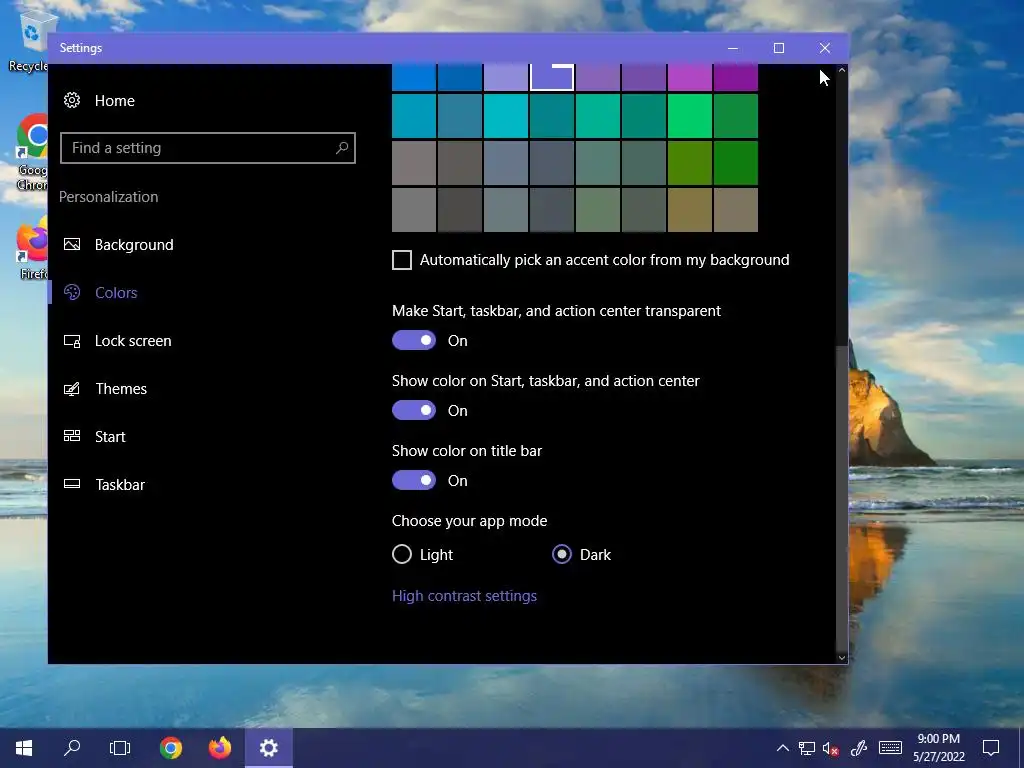
Task: Open High contrast settings link
Action: pos(464,596)
